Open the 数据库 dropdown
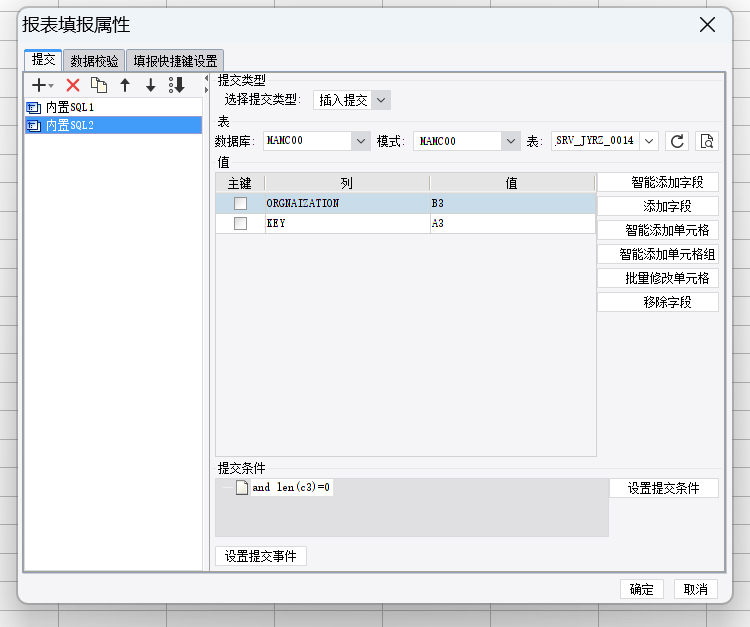This screenshot has width=750, height=627. (361, 141)
